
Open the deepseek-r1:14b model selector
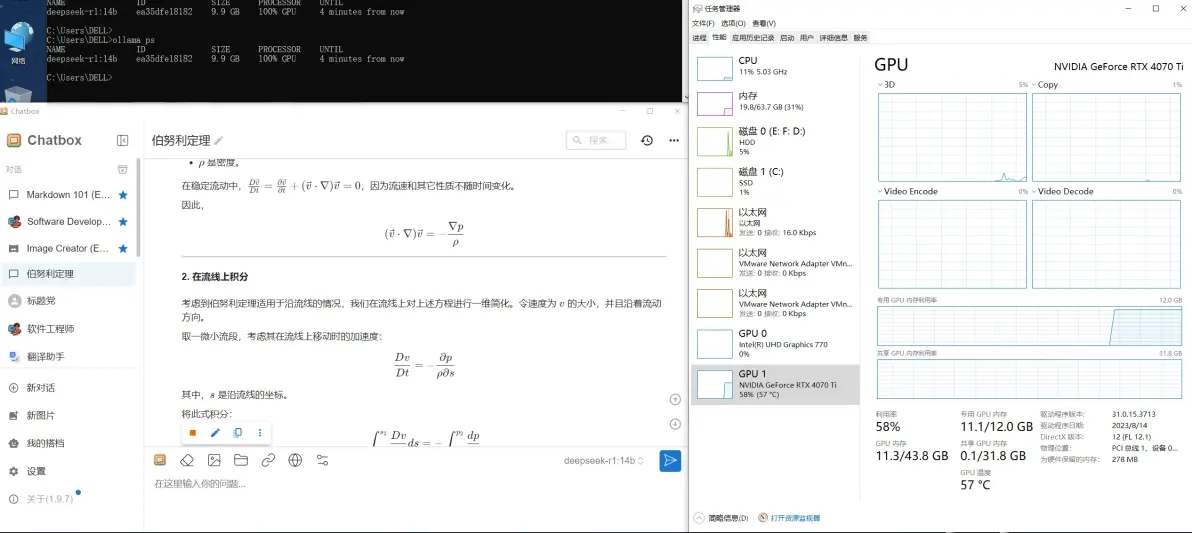[604, 461]
